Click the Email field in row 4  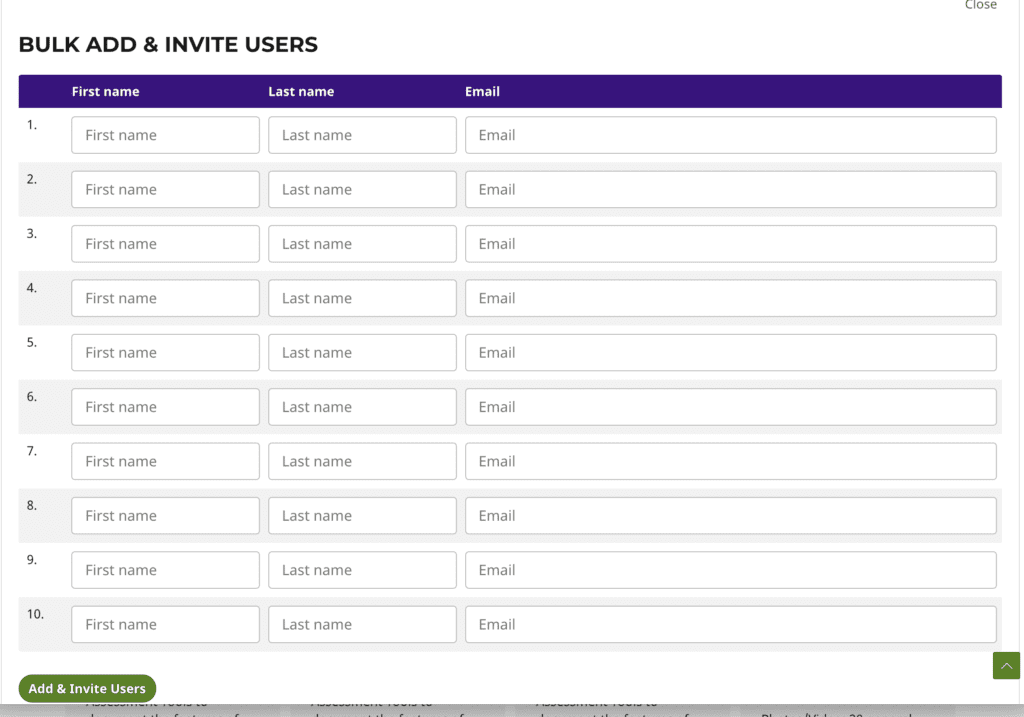(730, 298)
